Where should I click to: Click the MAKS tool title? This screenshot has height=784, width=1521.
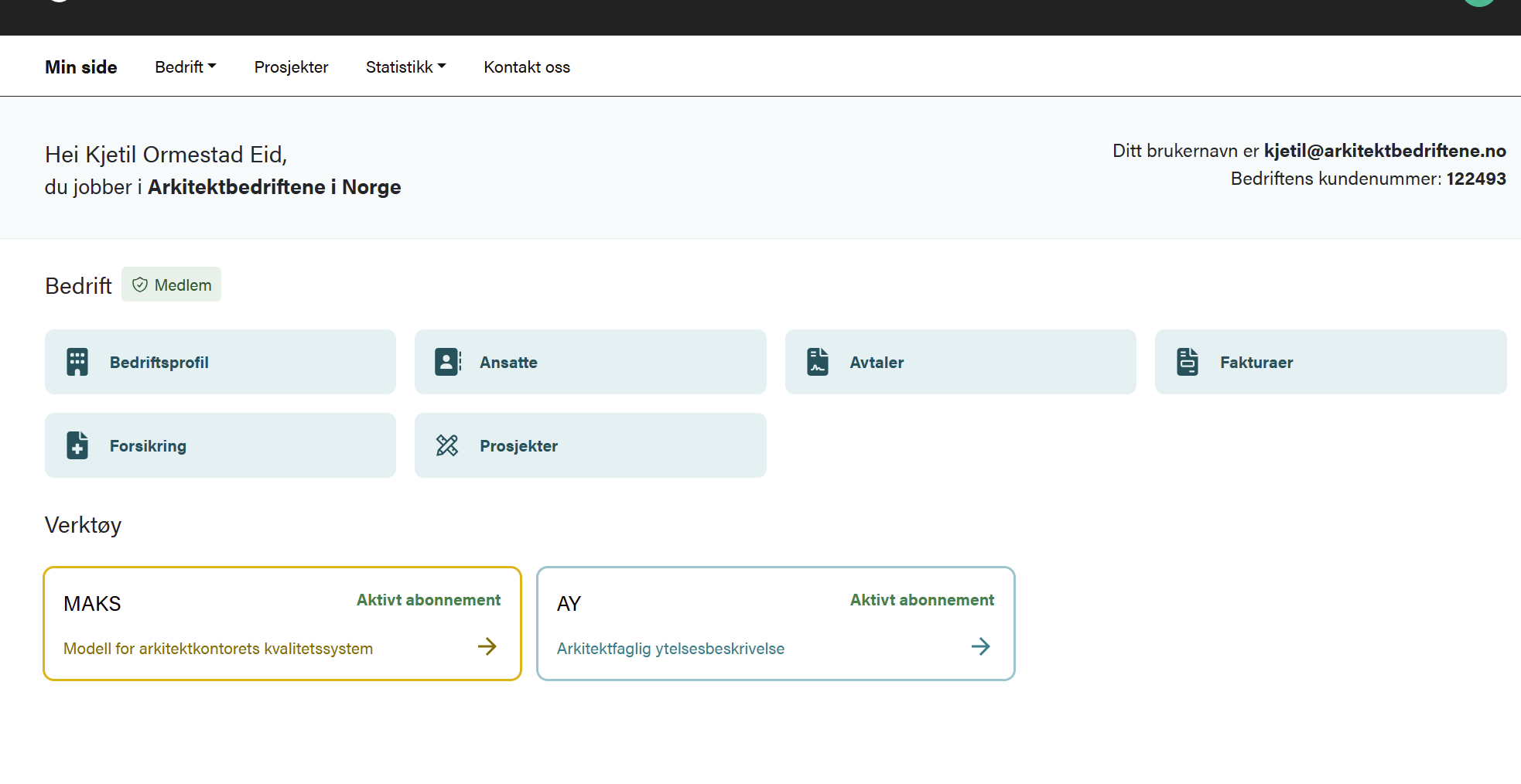click(92, 604)
